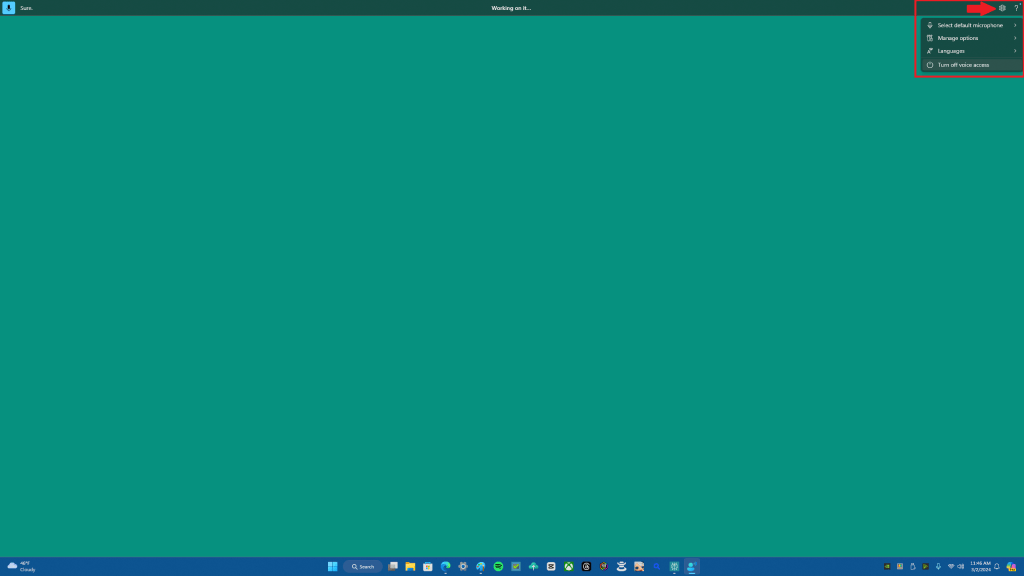Open the Windows Start menu
This screenshot has width=1024, height=576.
click(332, 566)
